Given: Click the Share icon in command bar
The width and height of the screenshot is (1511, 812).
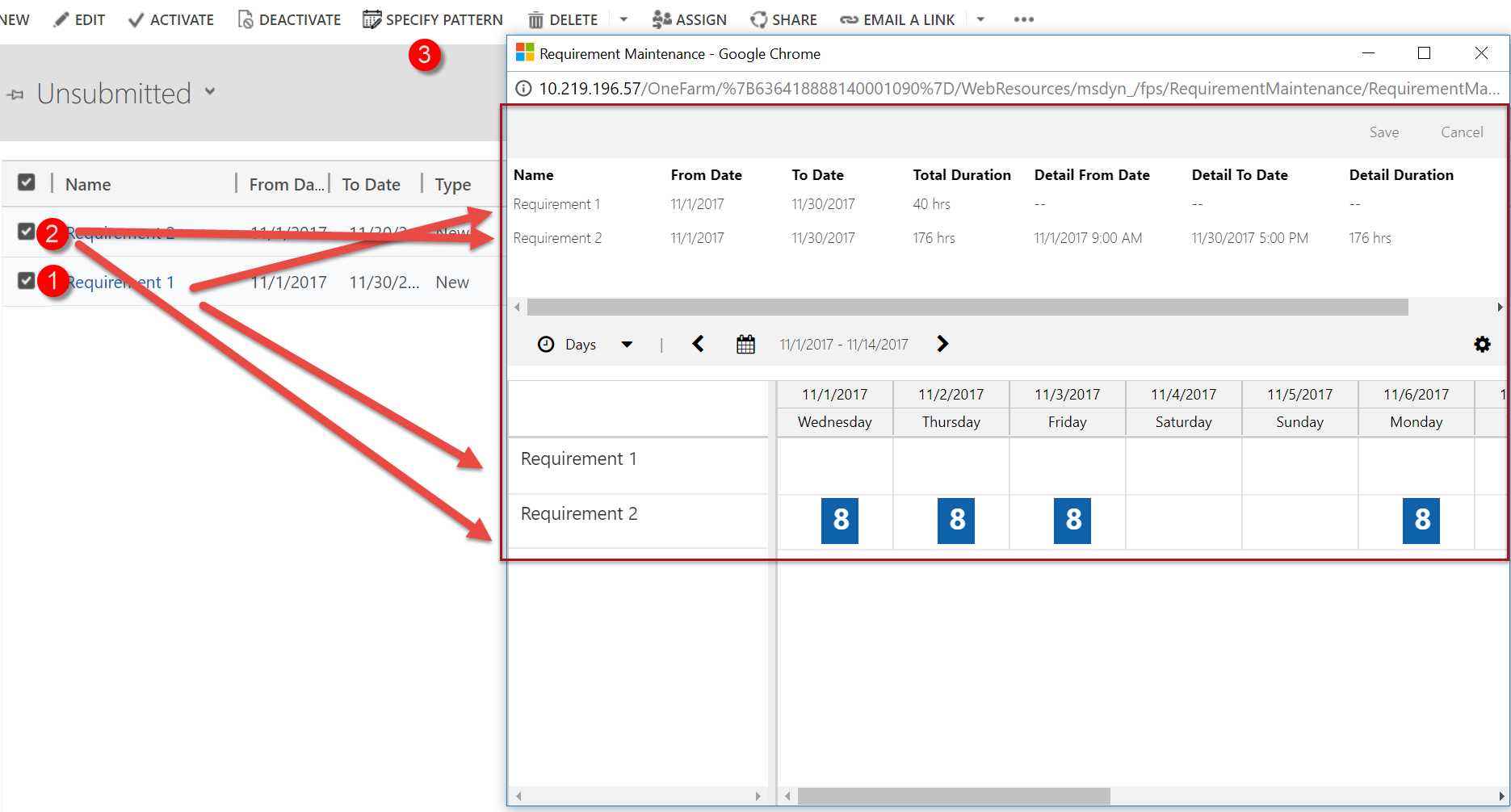Looking at the screenshot, I should click(x=758, y=19).
